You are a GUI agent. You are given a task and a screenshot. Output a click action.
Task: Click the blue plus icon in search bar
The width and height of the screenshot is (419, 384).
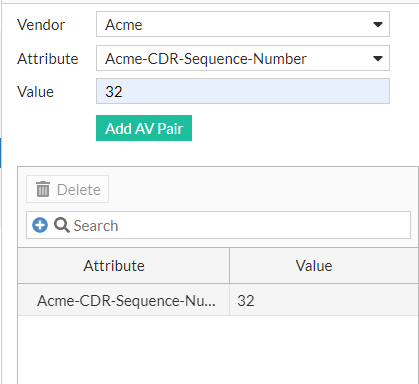point(40,225)
